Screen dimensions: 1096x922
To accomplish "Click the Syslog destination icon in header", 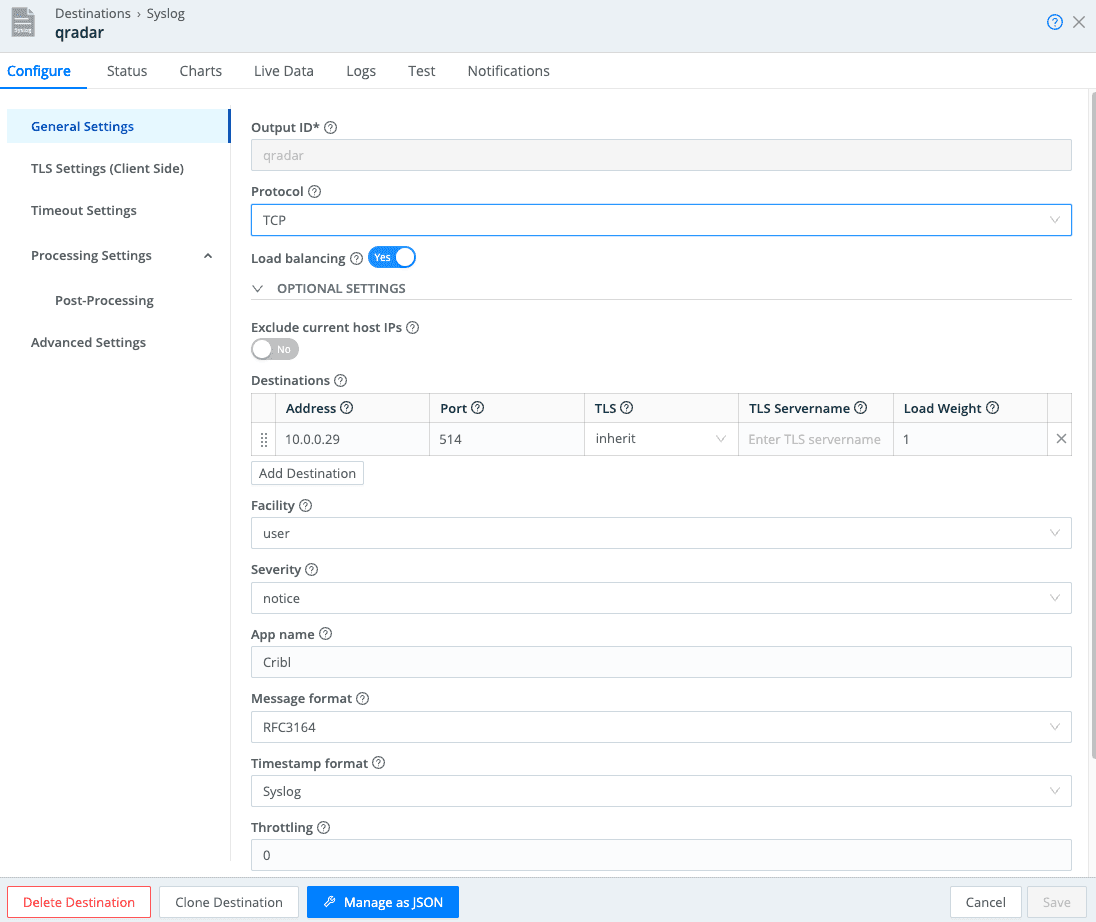I will pyautogui.click(x=23, y=23).
